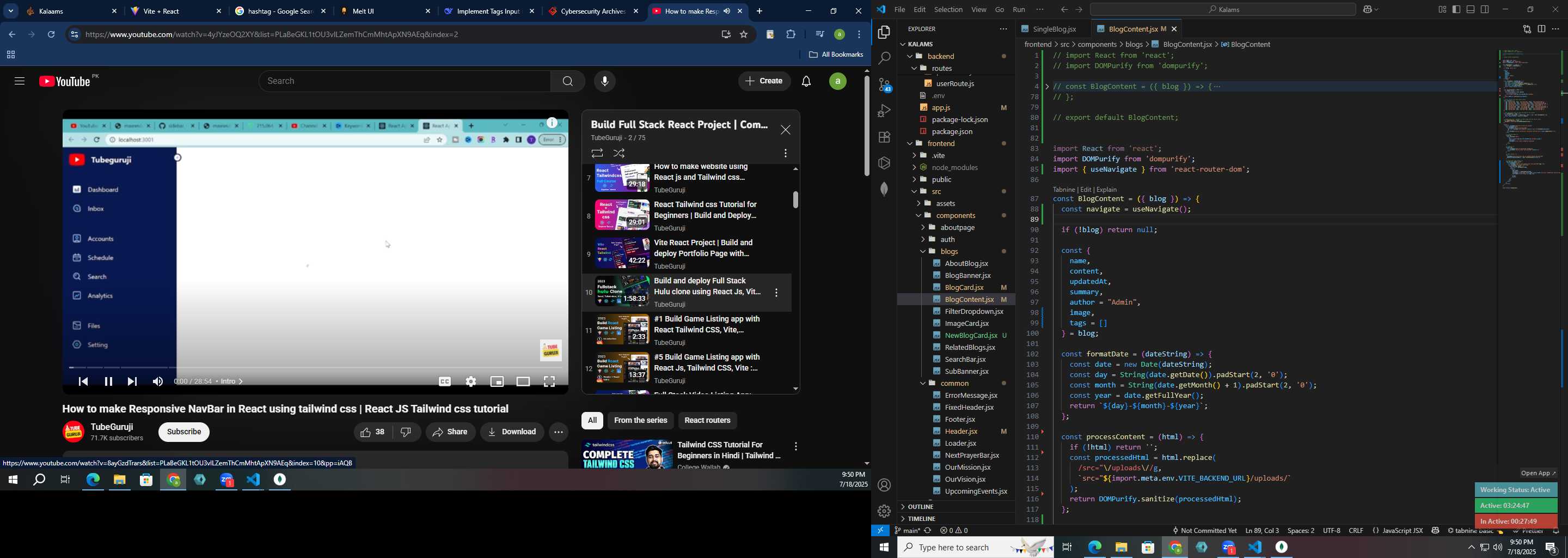Pause the playing video
Viewport: 1568px width, 558px height.
point(108,381)
